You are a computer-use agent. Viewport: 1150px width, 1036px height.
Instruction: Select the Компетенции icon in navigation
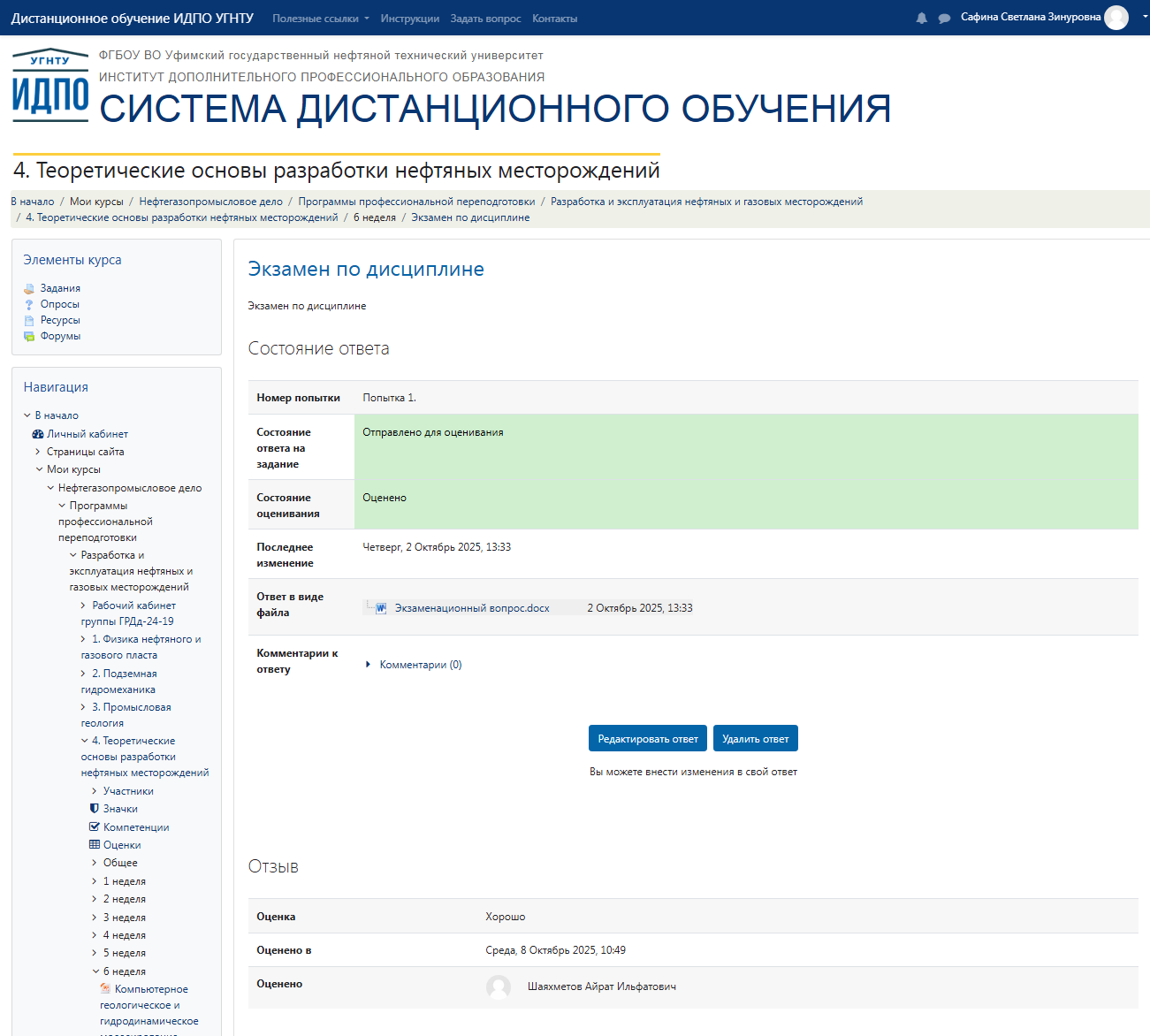tap(94, 827)
